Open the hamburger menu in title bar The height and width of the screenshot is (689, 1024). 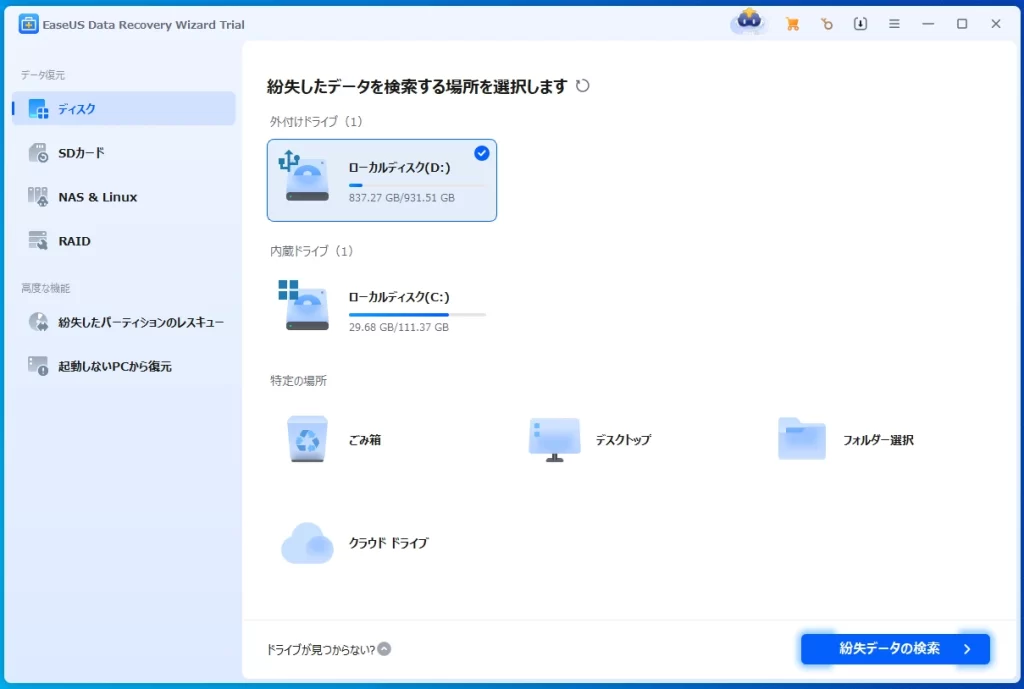(894, 24)
